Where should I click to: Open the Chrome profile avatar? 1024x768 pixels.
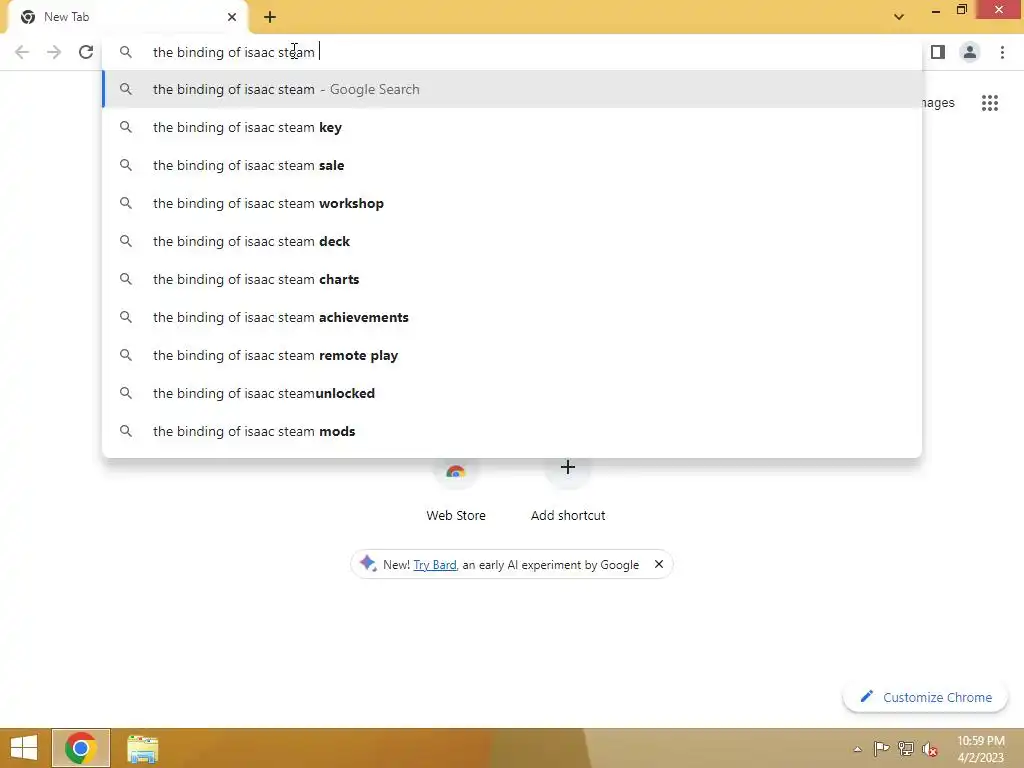[x=970, y=52]
